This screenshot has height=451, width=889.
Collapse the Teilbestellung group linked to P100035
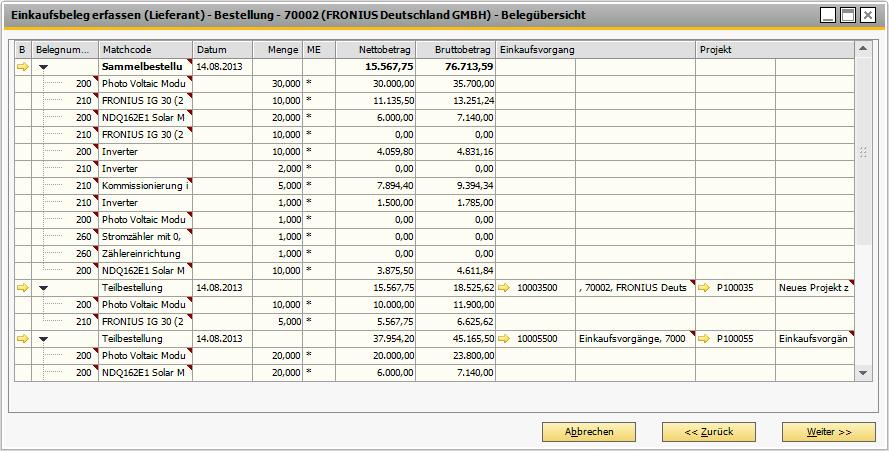coord(44,287)
